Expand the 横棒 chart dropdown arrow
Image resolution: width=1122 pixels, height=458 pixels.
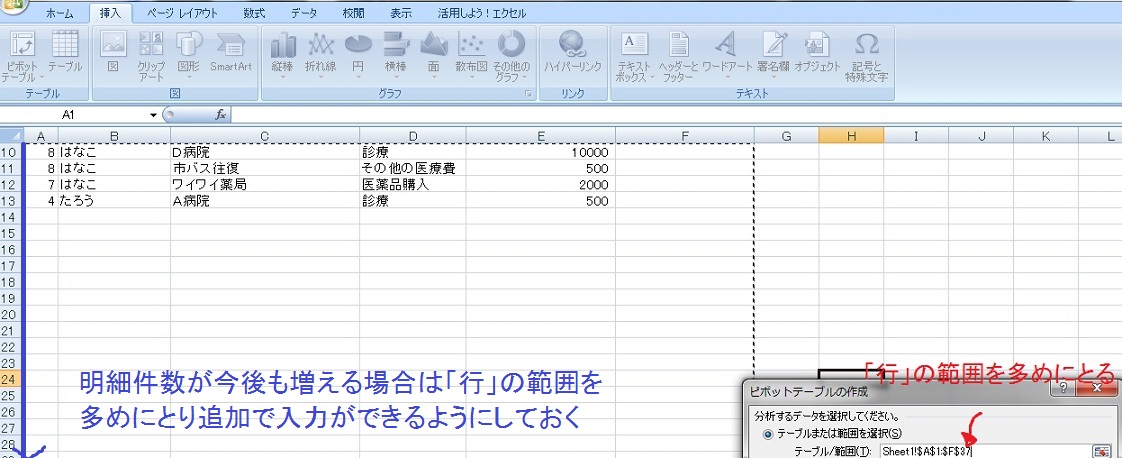(x=396, y=77)
